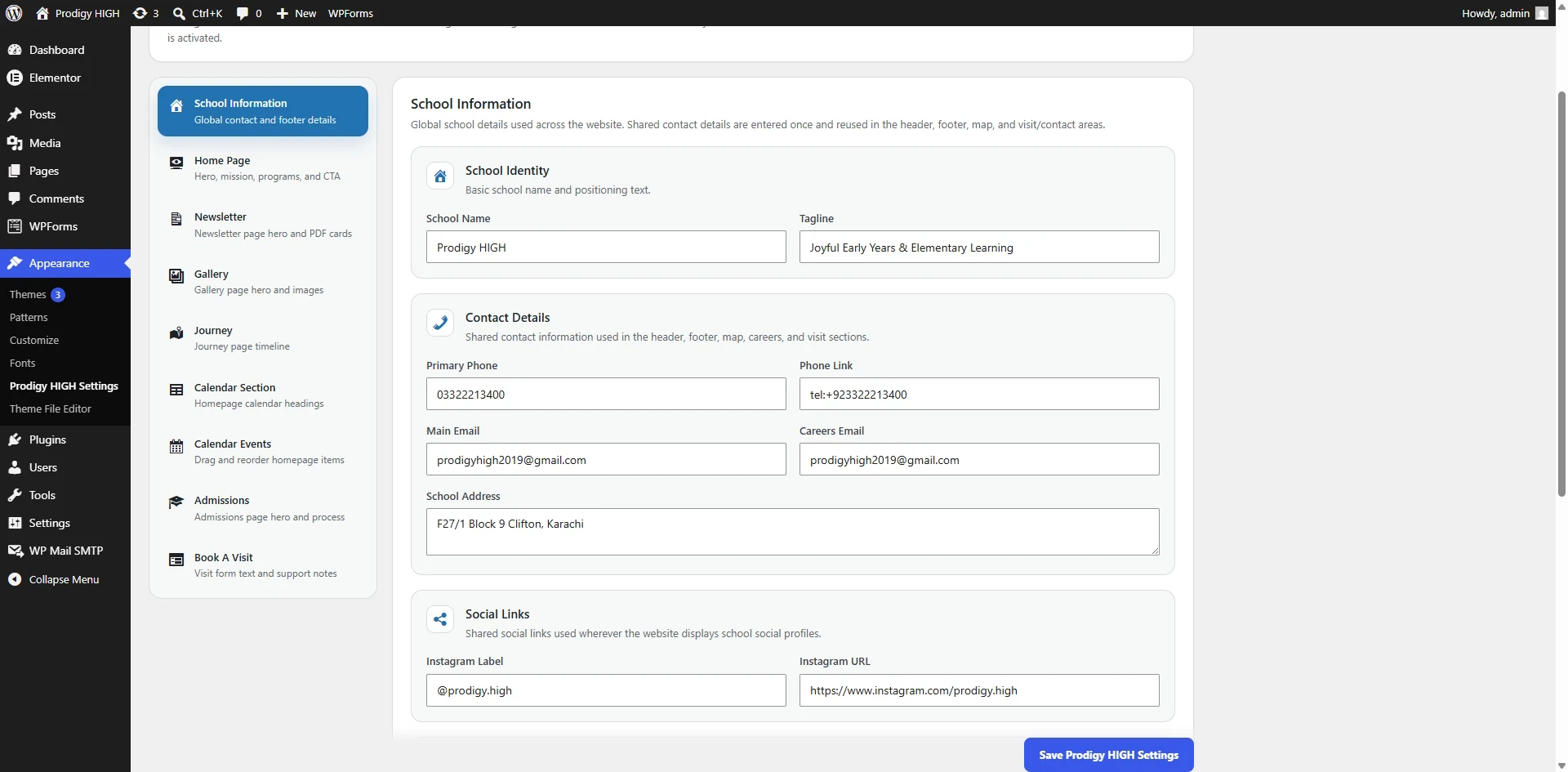Screen dimensions: 1568x772
Task: Open the Howdy, admin account menu
Action: coord(1504,13)
